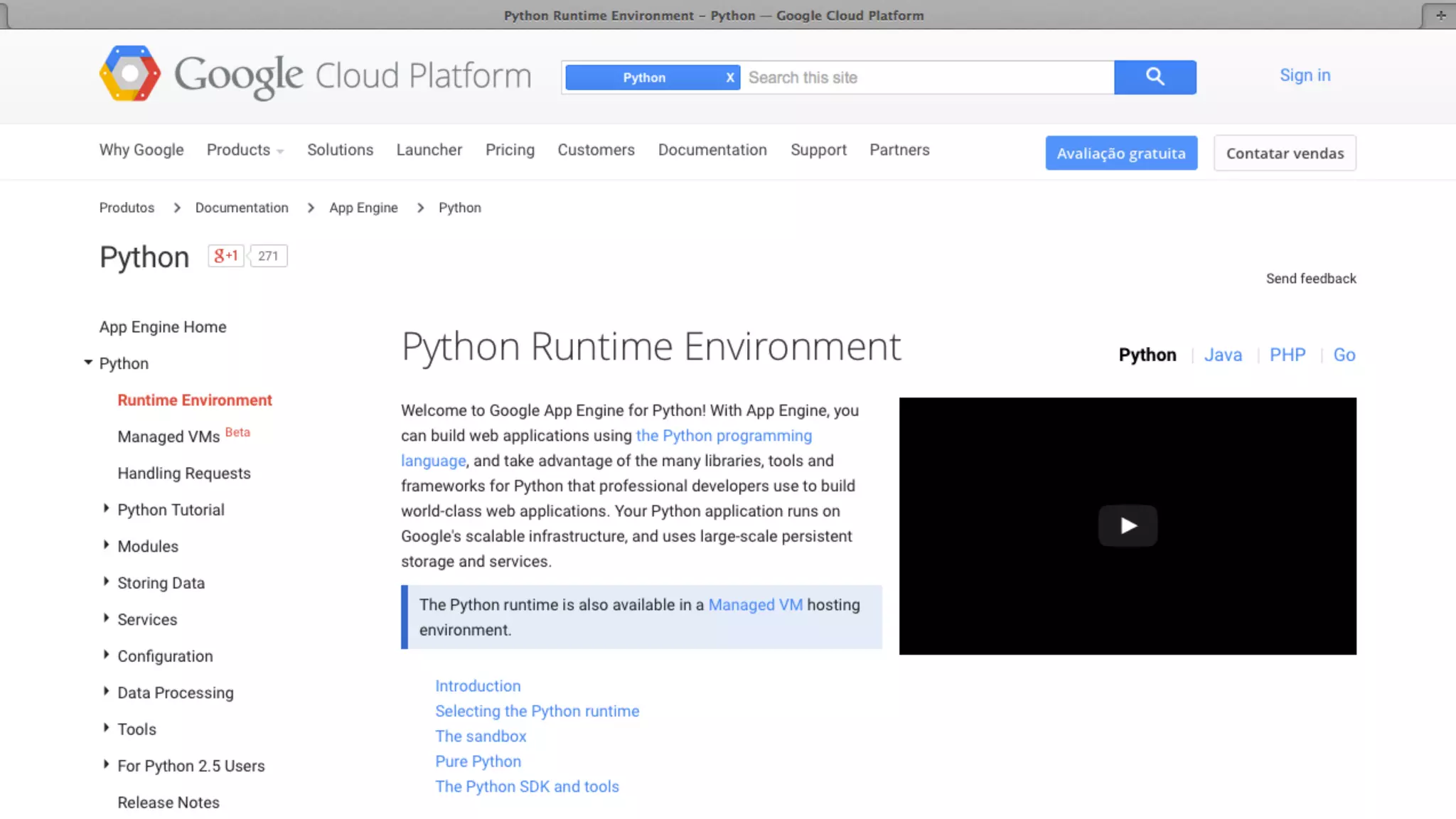
Task: Open the Managed VM link
Action: pyautogui.click(x=755, y=605)
